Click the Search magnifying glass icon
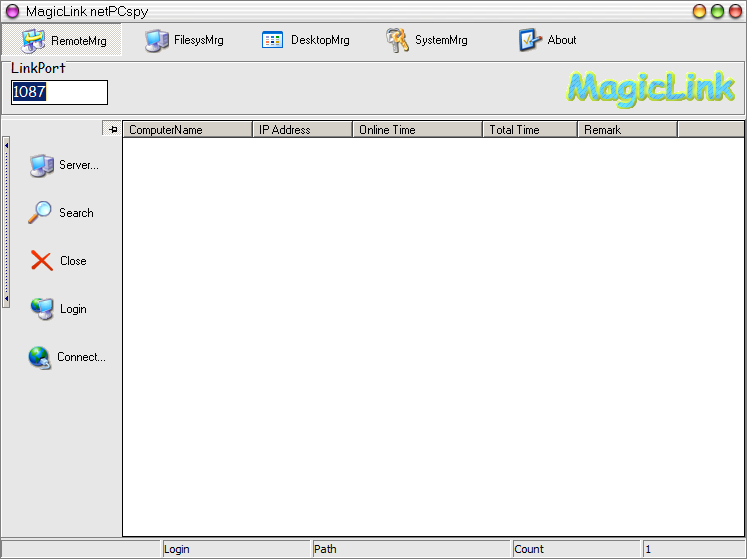The image size is (747, 559). coord(40,213)
